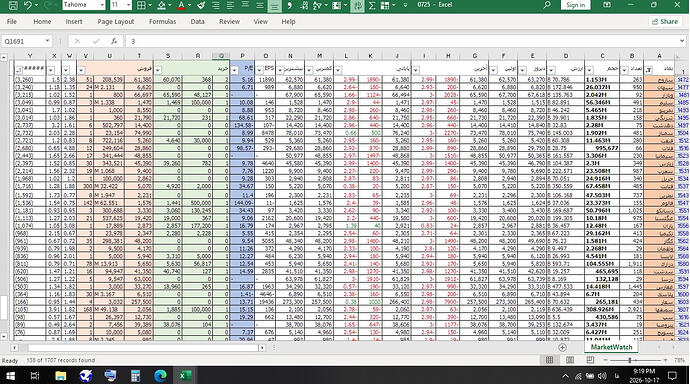The height and width of the screenshot is (384, 690).
Task: Open the Review ribbon tab
Action: (229, 22)
